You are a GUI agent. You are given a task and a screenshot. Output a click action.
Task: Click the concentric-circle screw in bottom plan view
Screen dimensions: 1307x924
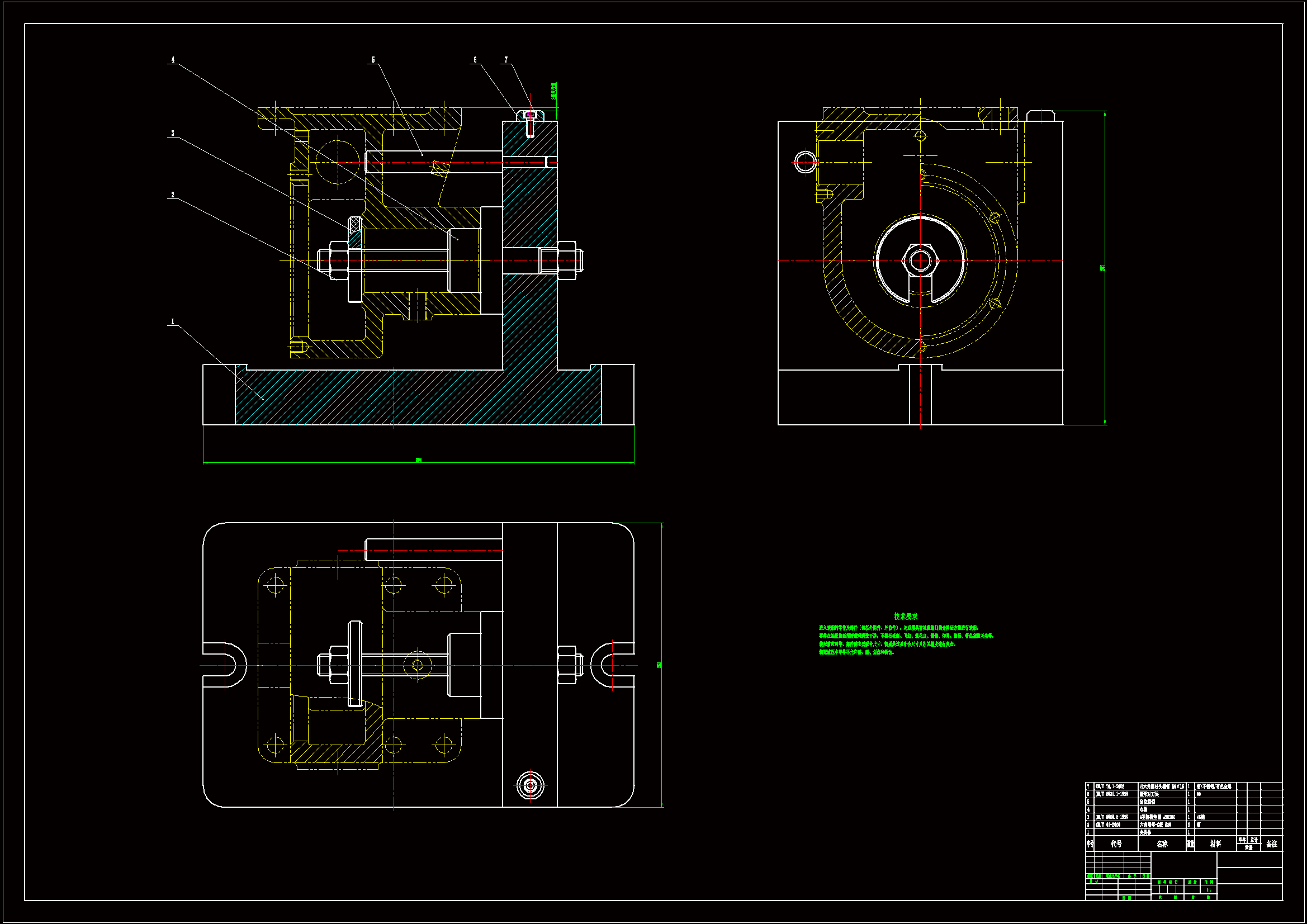(531, 786)
